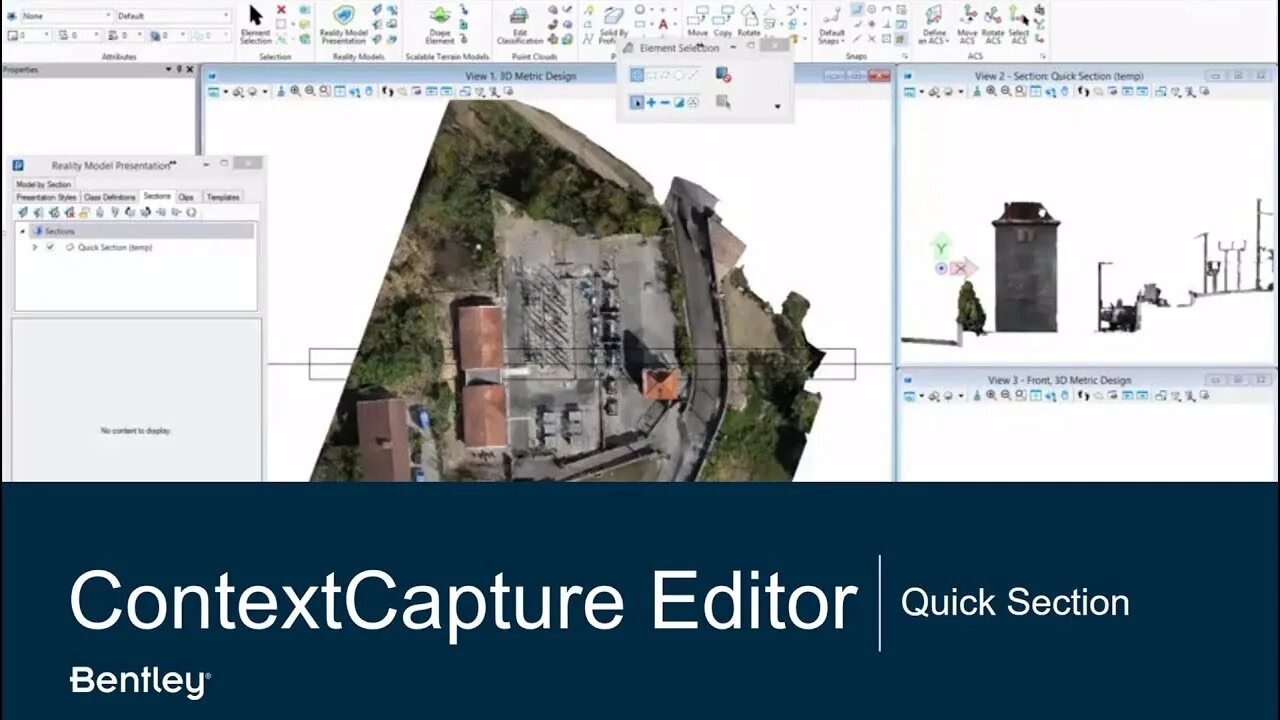Viewport: 1280px width, 720px height.
Task: Click the red X clear selection icon
Action: click(x=282, y=9)
